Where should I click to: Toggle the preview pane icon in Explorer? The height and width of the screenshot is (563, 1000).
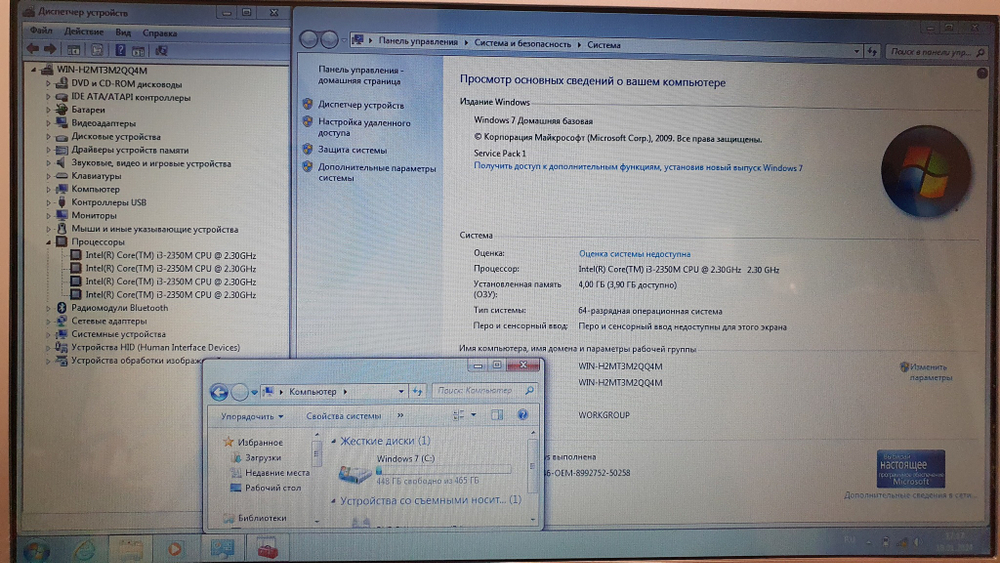coord(497,414)
